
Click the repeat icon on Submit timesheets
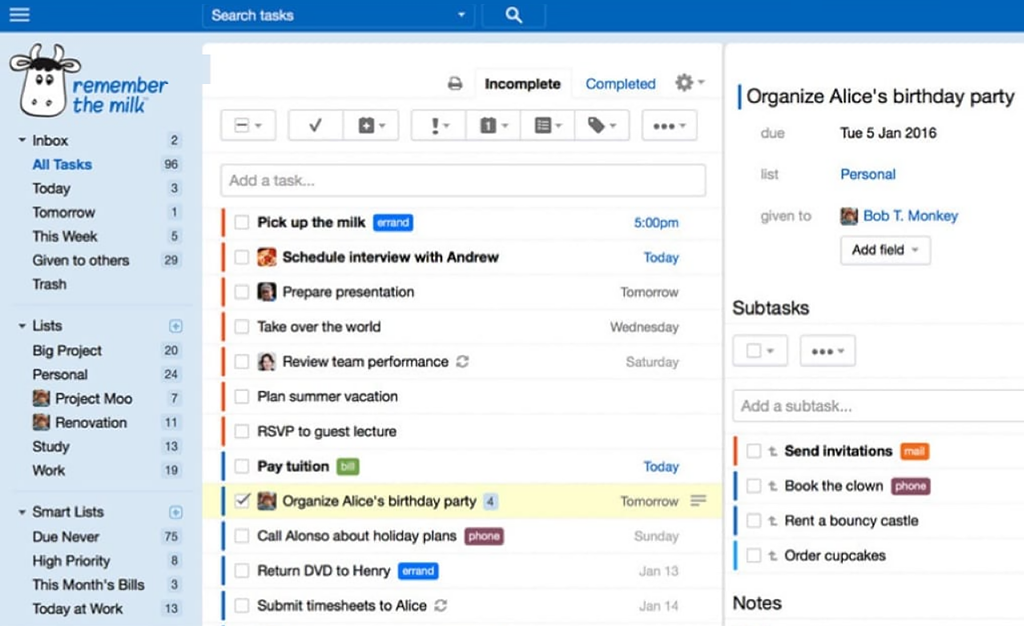(x=441, y=606)
